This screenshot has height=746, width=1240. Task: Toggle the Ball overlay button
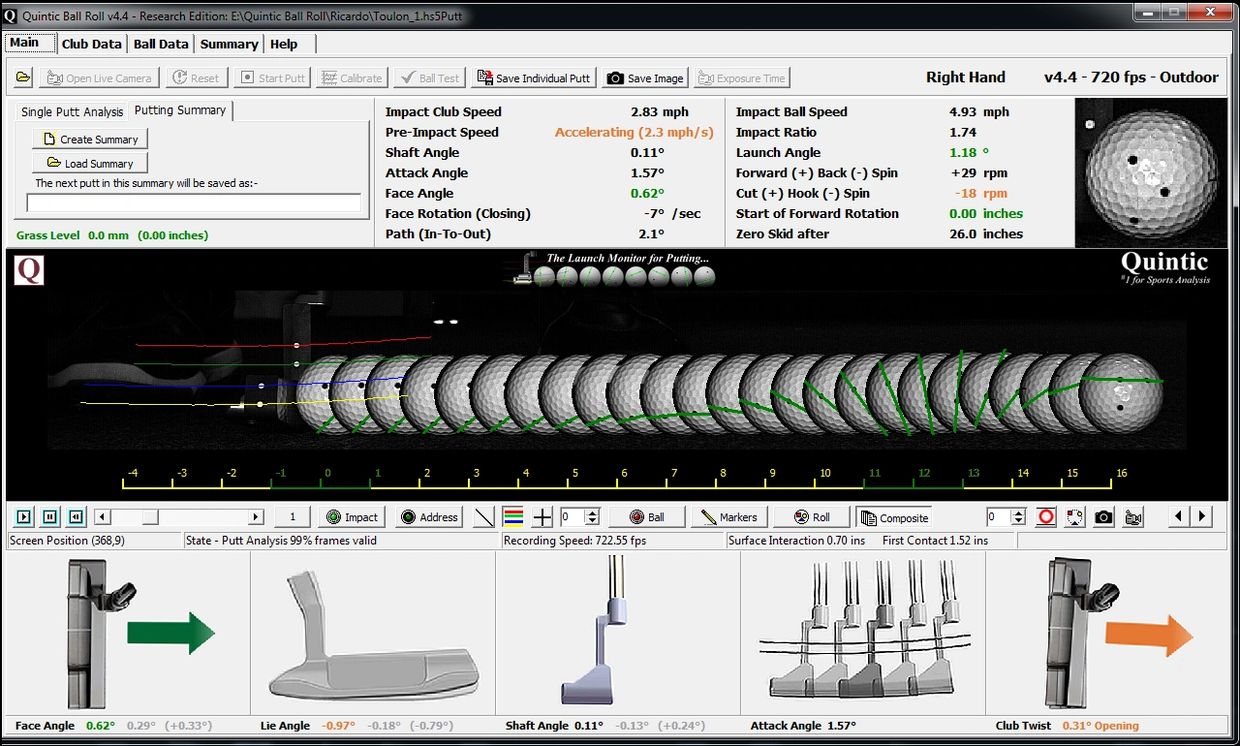[646, 517]
